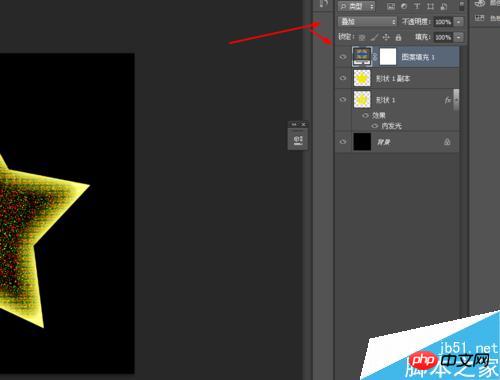Image resolution: width=500 pixels, height=380 pixels.
Task: Filter layers by pixel layer icon
Action: coord(391,6)
